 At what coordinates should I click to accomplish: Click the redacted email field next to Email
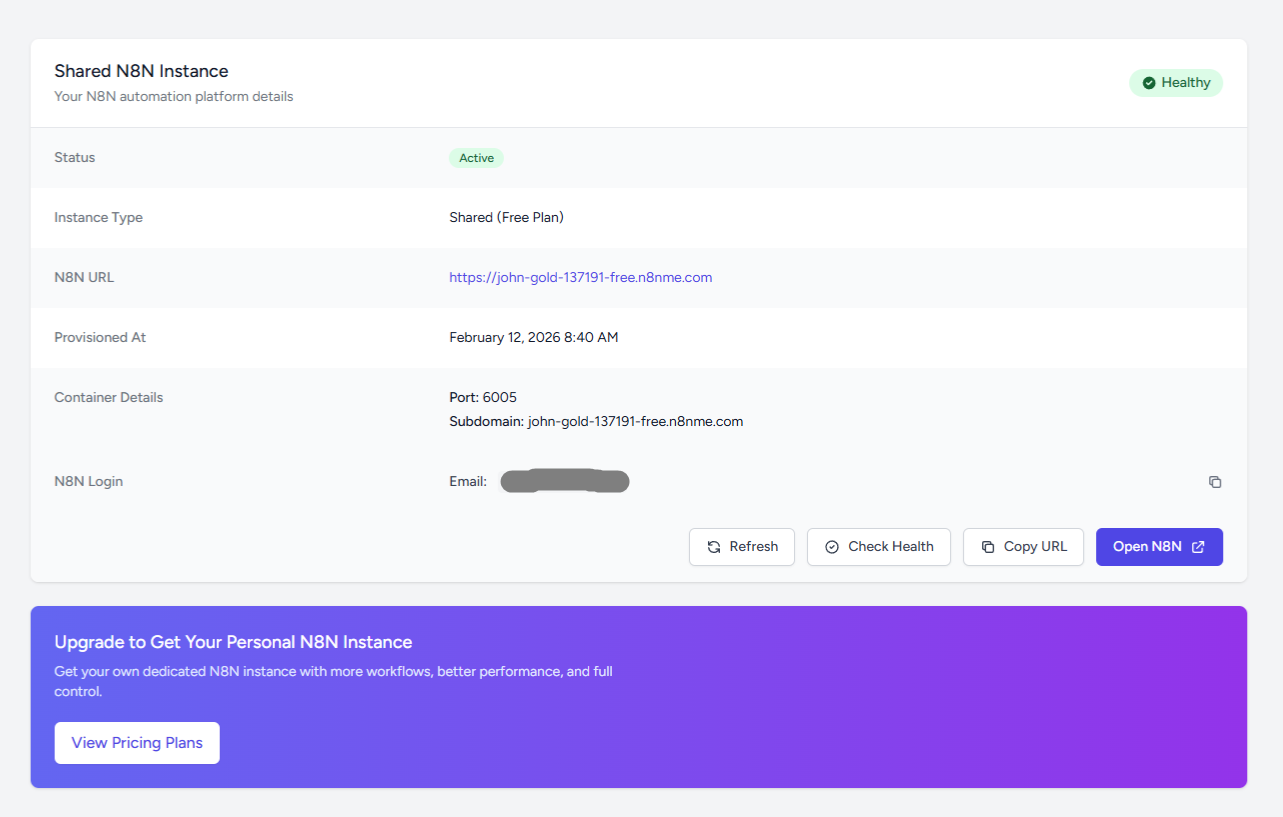tap(564, 481)
